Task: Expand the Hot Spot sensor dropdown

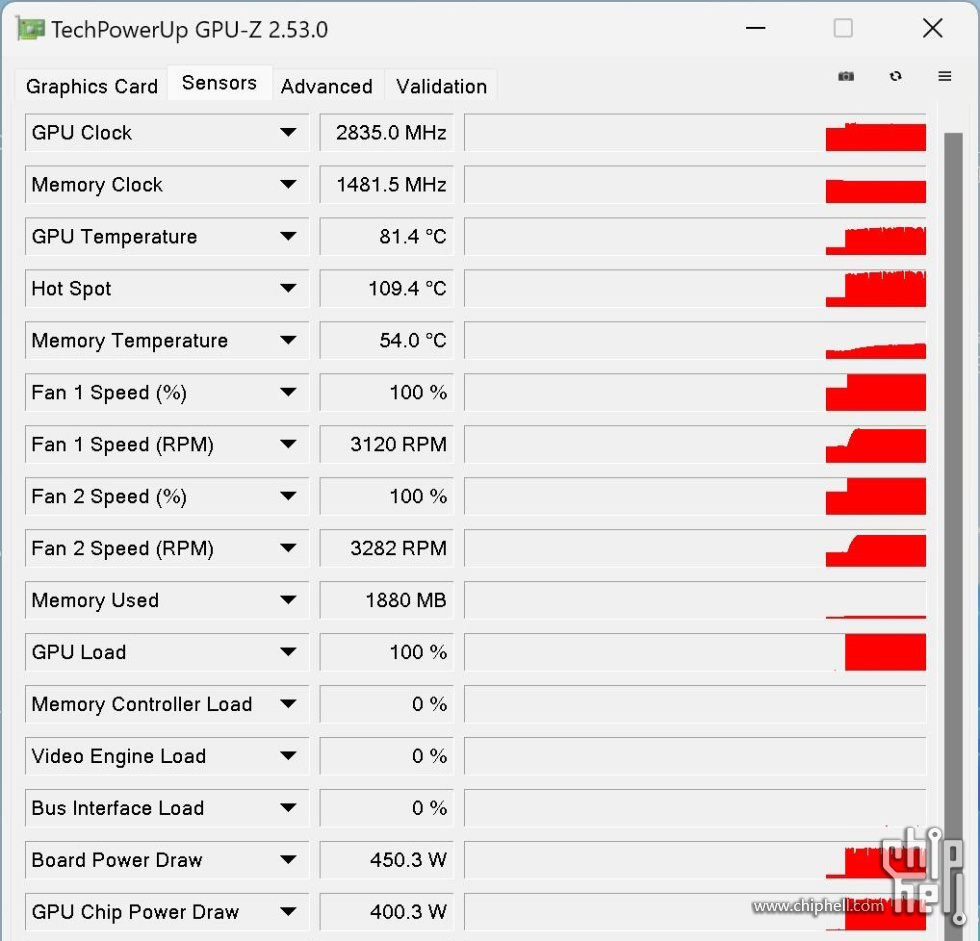Action: coord(288,288)
